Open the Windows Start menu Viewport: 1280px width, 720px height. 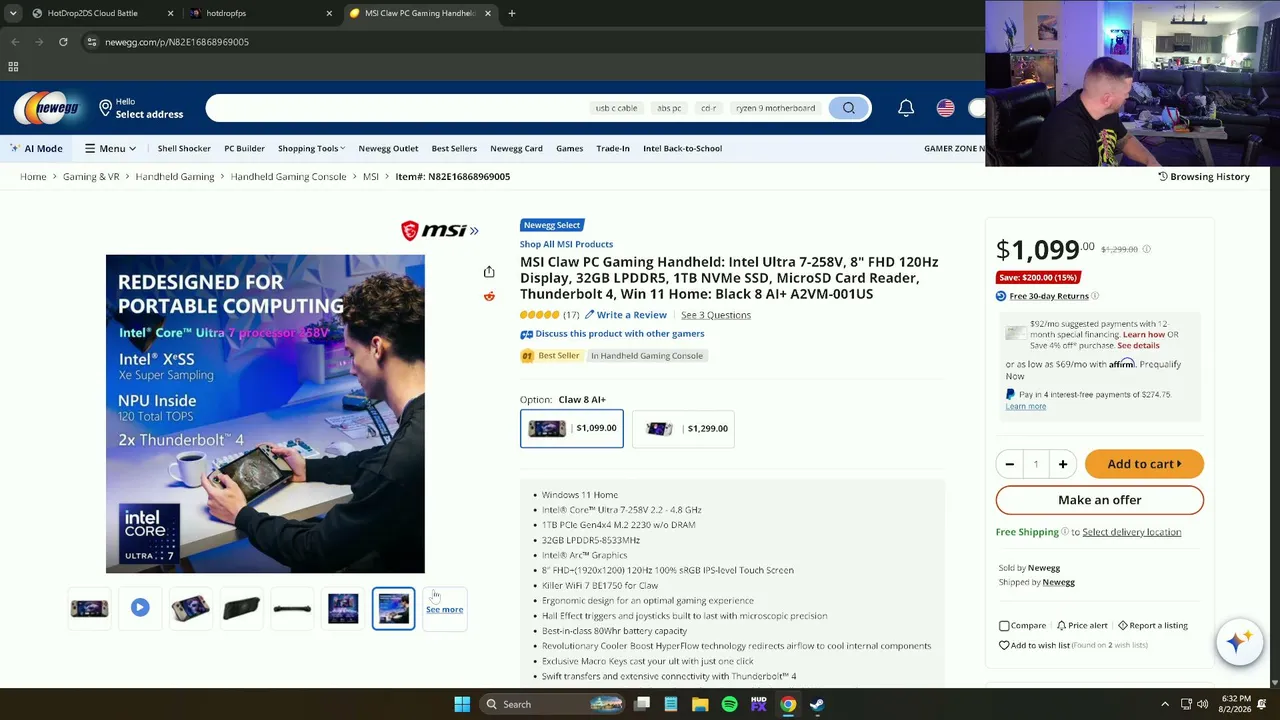point(462,704)
